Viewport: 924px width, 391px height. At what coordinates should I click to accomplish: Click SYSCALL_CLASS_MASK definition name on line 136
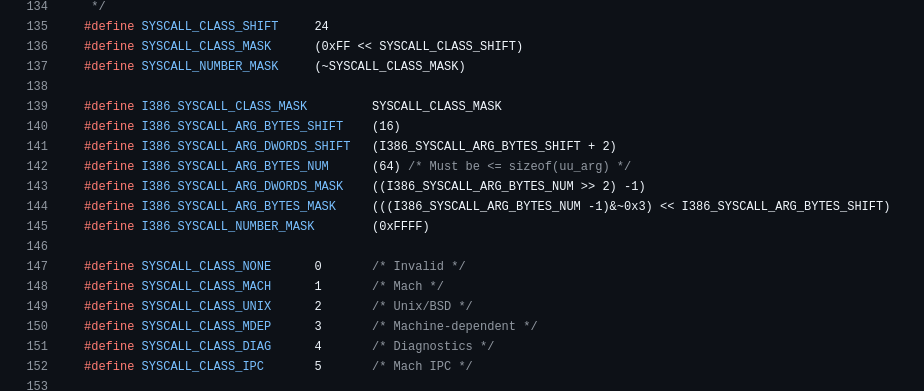(206, 47)
